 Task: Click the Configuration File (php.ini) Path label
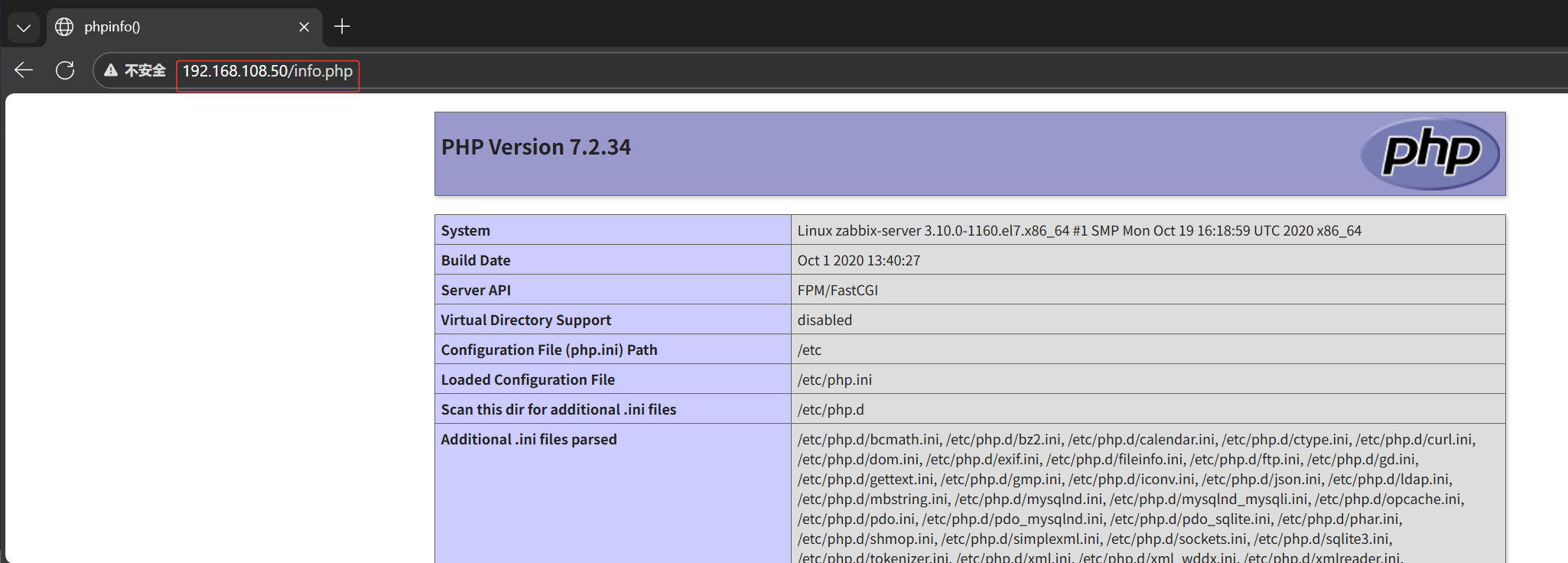(x=549, y=350)
